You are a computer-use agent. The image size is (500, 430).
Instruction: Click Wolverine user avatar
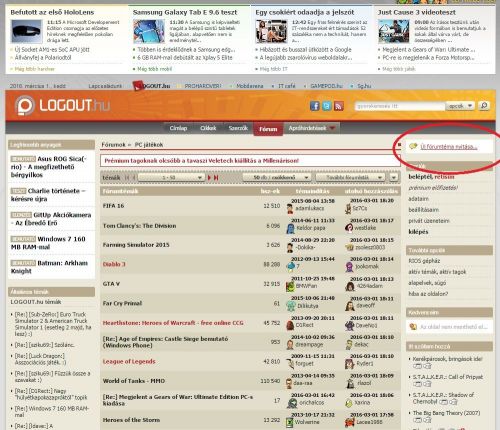point(290,423)
